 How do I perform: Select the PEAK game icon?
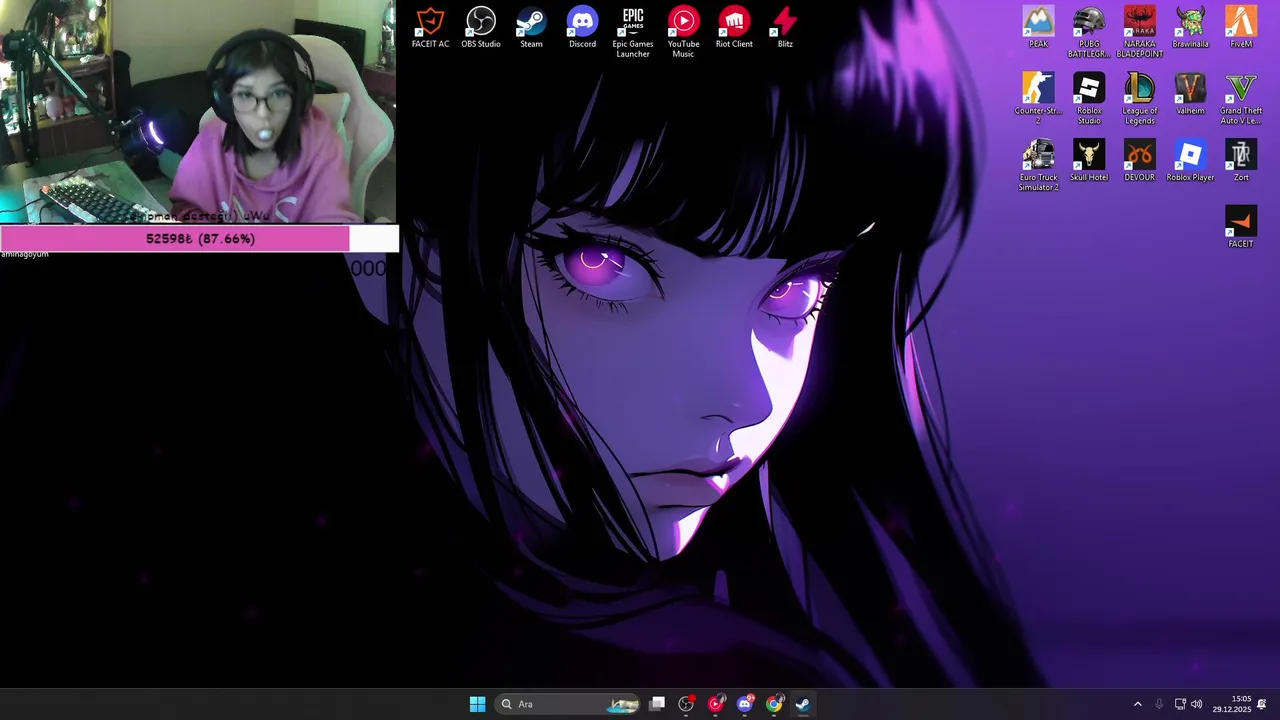pos(1038,28)
